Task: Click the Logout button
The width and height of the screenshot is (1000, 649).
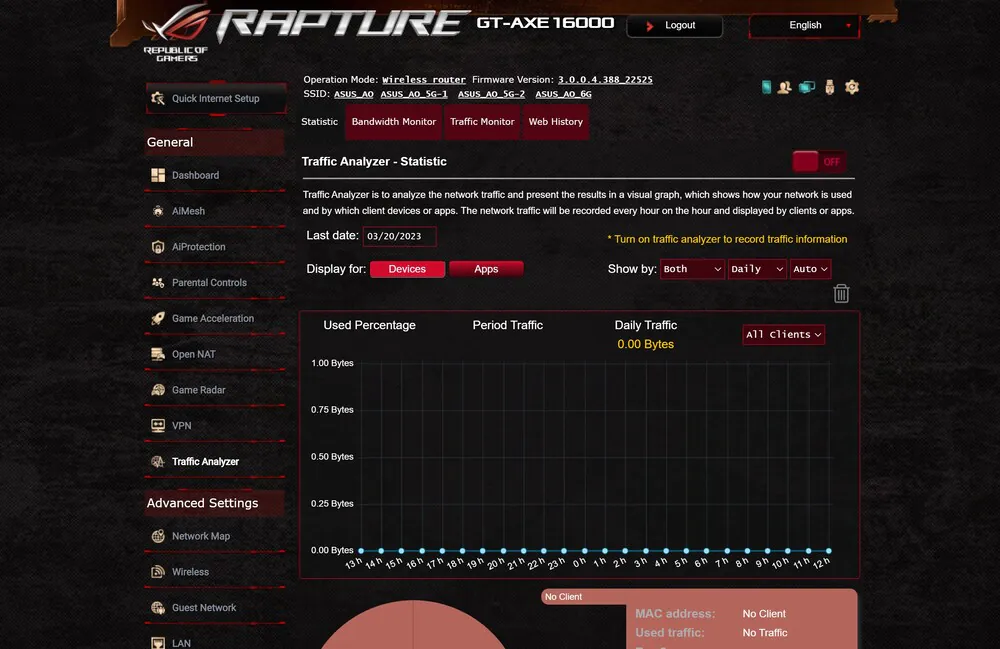Action: pos(675,26)
